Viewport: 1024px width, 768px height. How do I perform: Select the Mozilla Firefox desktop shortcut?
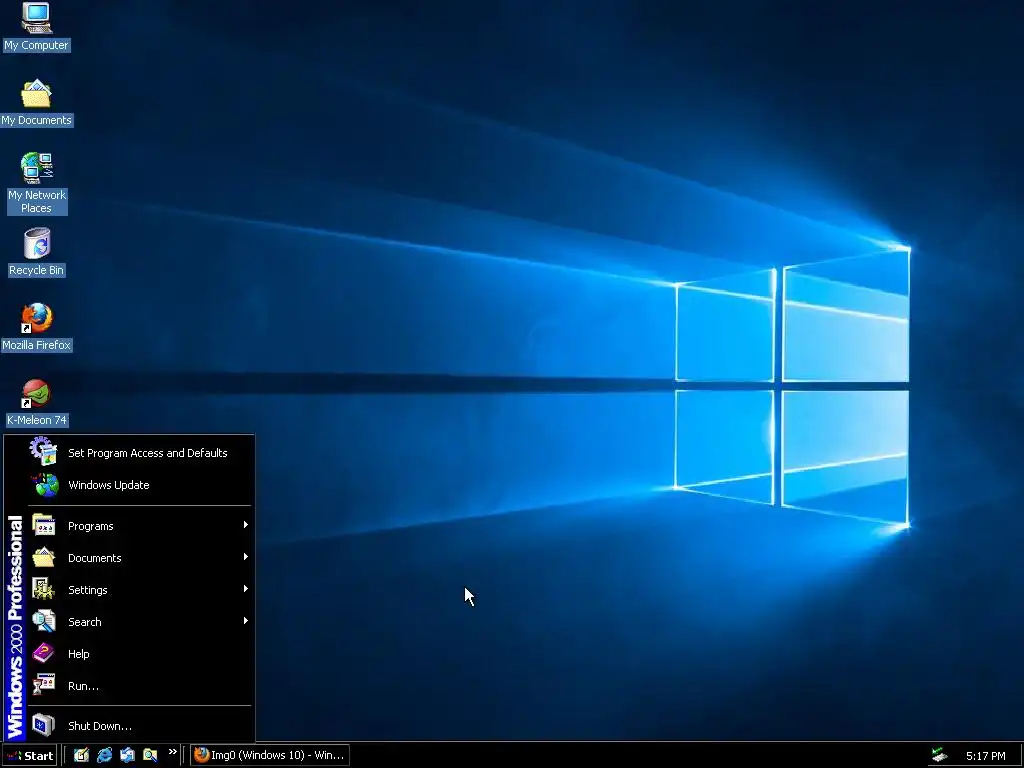point(37,327)
